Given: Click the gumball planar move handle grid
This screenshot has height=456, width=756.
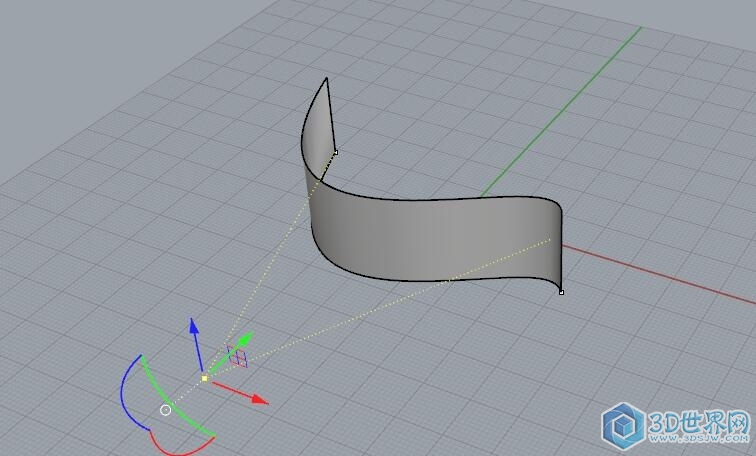Looking at the screenshot, I should click(237, 357).
